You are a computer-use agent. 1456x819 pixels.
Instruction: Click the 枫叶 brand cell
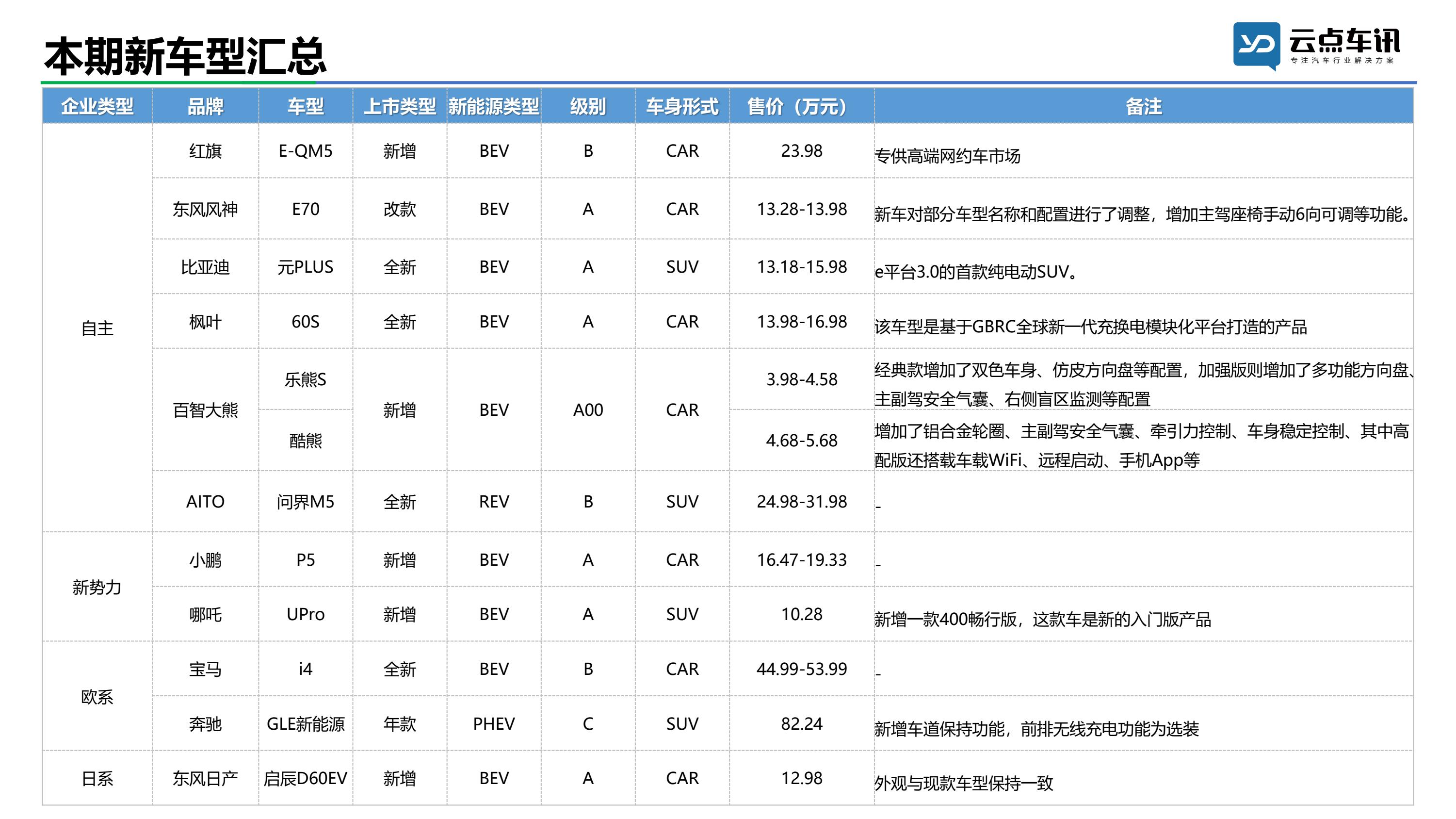click(x=205, y=322)
